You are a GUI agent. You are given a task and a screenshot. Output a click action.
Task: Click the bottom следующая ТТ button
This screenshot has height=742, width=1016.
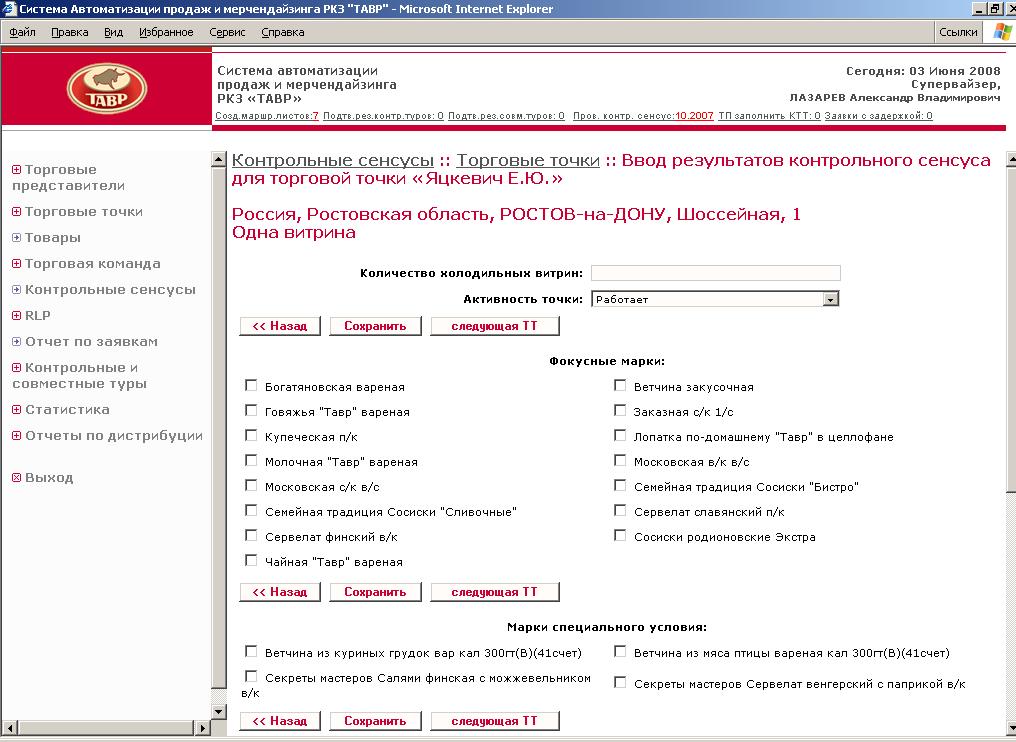point(494,721)
